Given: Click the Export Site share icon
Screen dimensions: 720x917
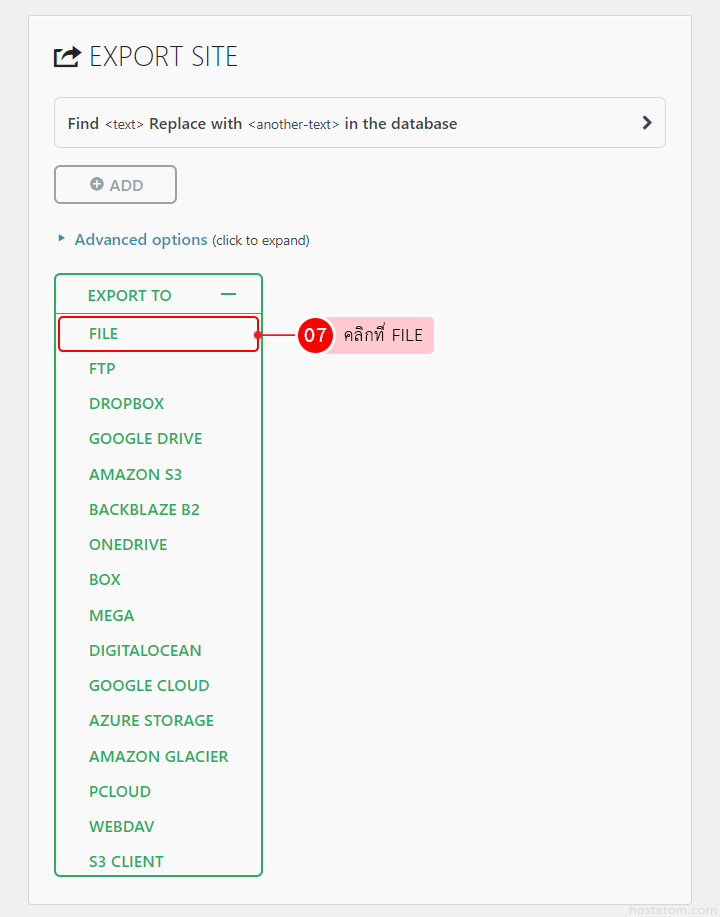Looking at the screenshot, I should tap(66, 57).
